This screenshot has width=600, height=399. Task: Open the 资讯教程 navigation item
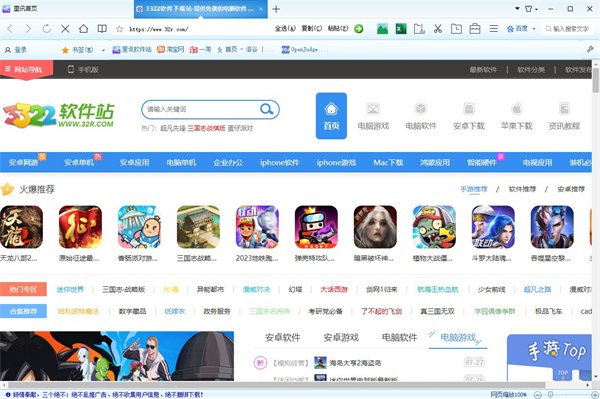click(564, 116)
